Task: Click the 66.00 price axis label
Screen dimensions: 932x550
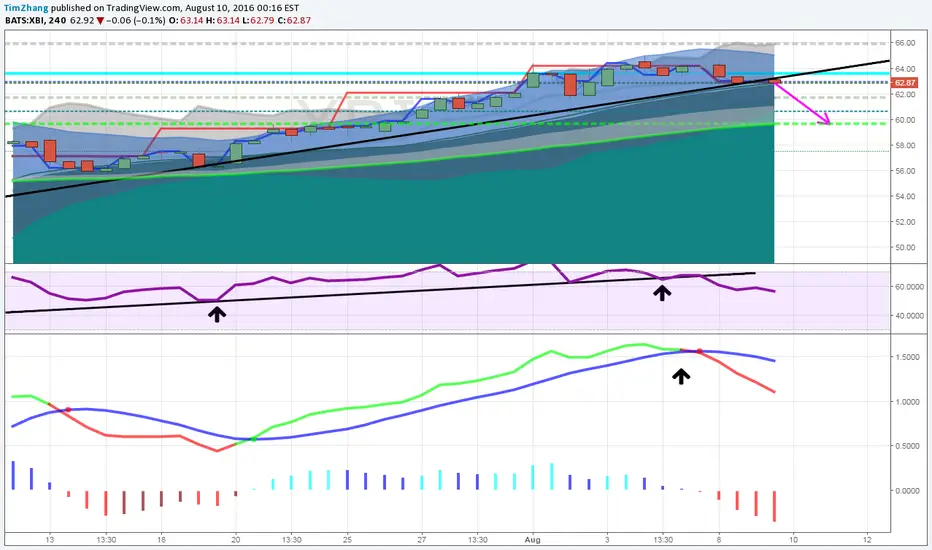Action: pos(905,43)
